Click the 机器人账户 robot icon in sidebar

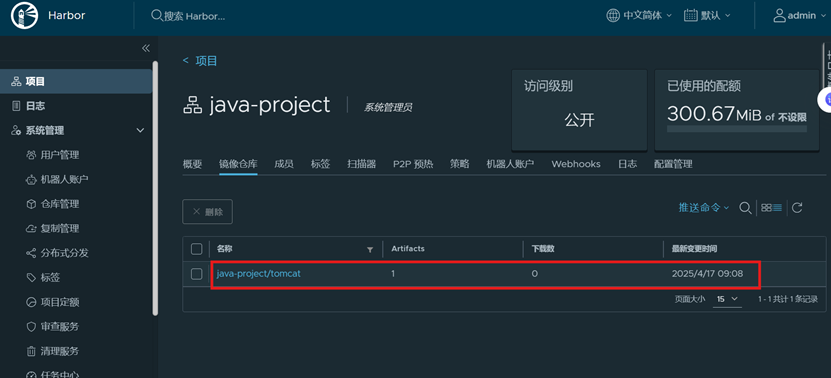pos(31,180)
